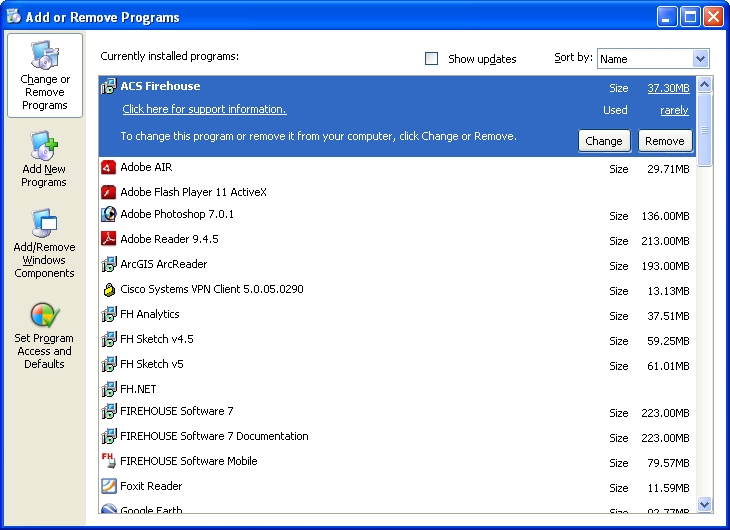
Task: Select Adobe Reader 9.4.5 entry
Action: 397,239
